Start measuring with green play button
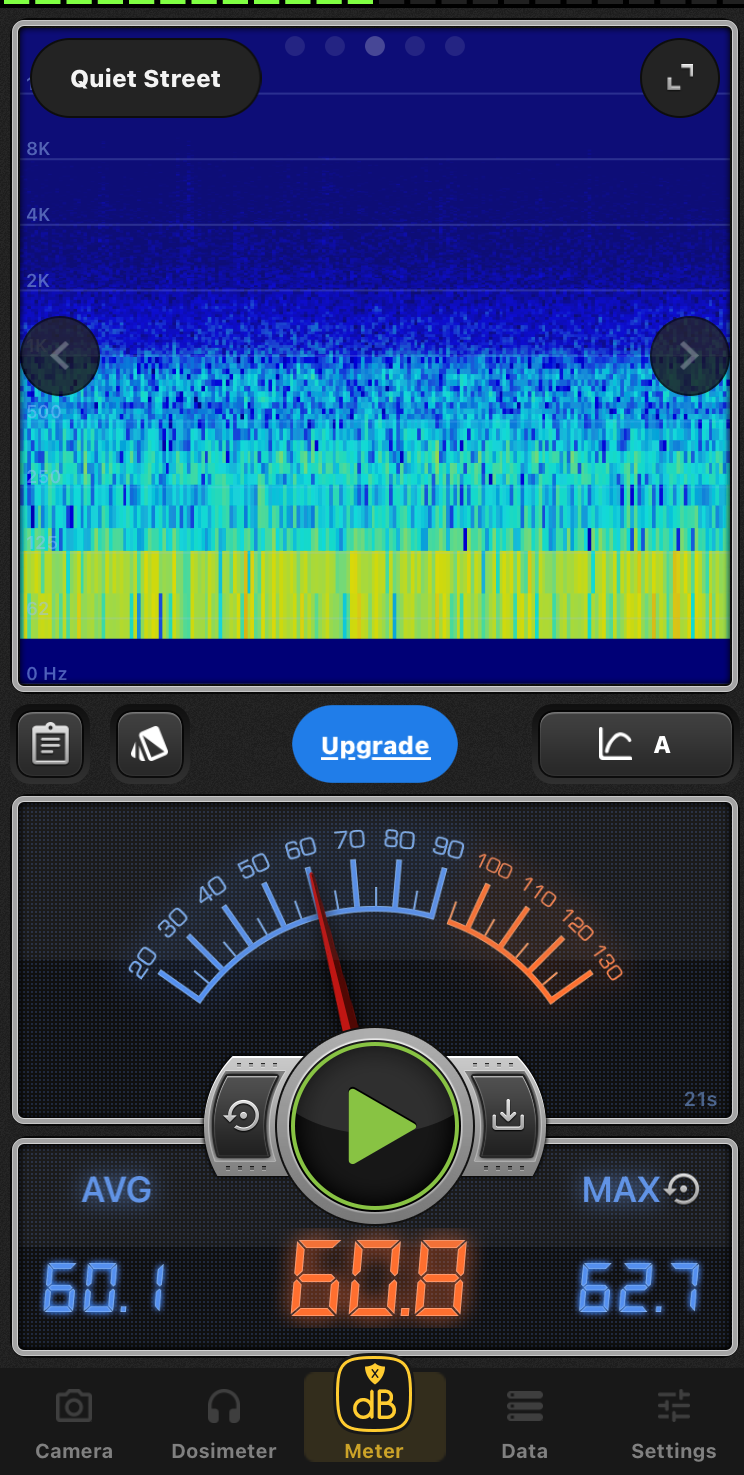Image resolution: width=744 pixels, height=1475 pixels. coord(375,1126)
